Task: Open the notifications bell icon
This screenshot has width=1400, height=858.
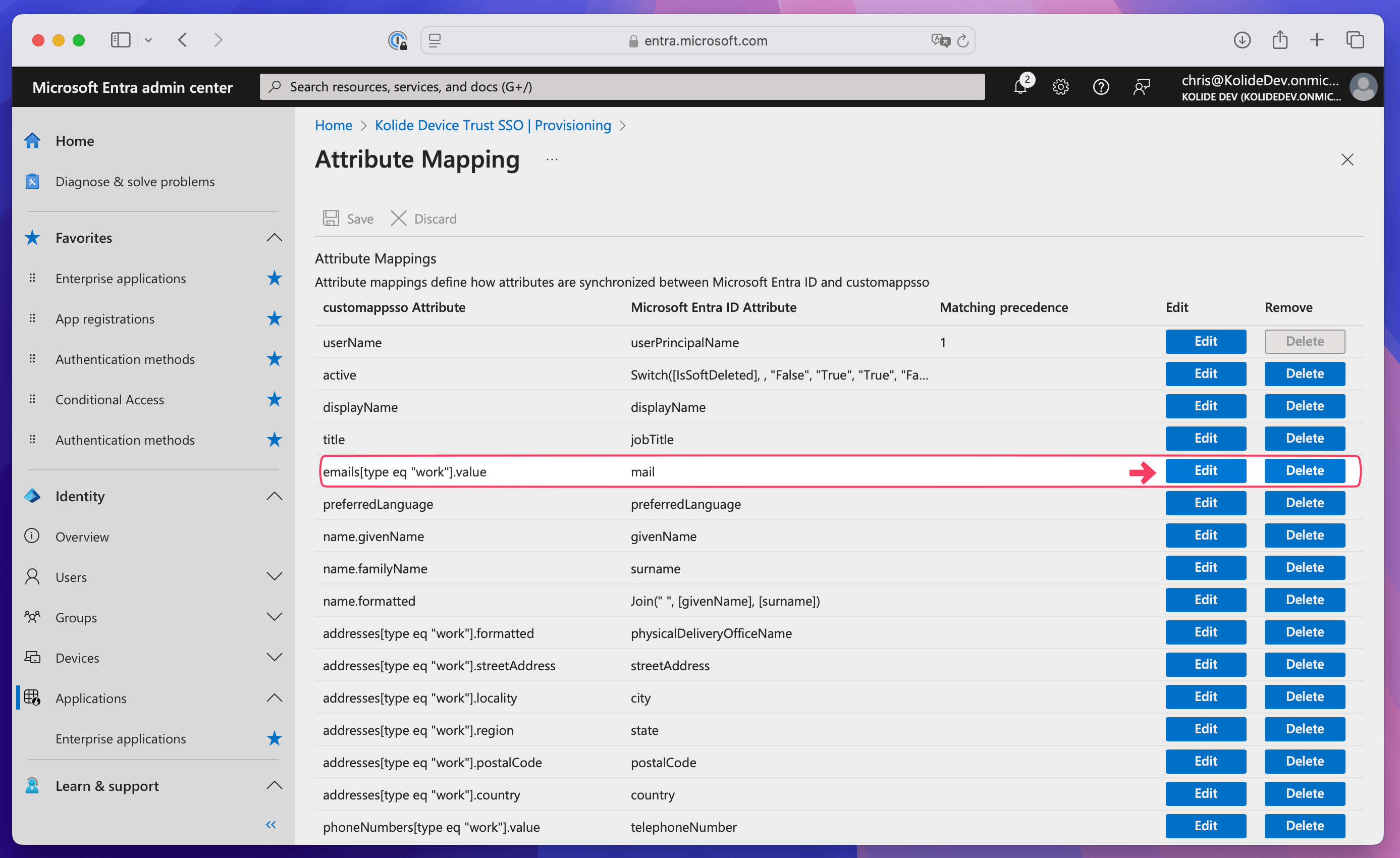Action: [1020, 87]
